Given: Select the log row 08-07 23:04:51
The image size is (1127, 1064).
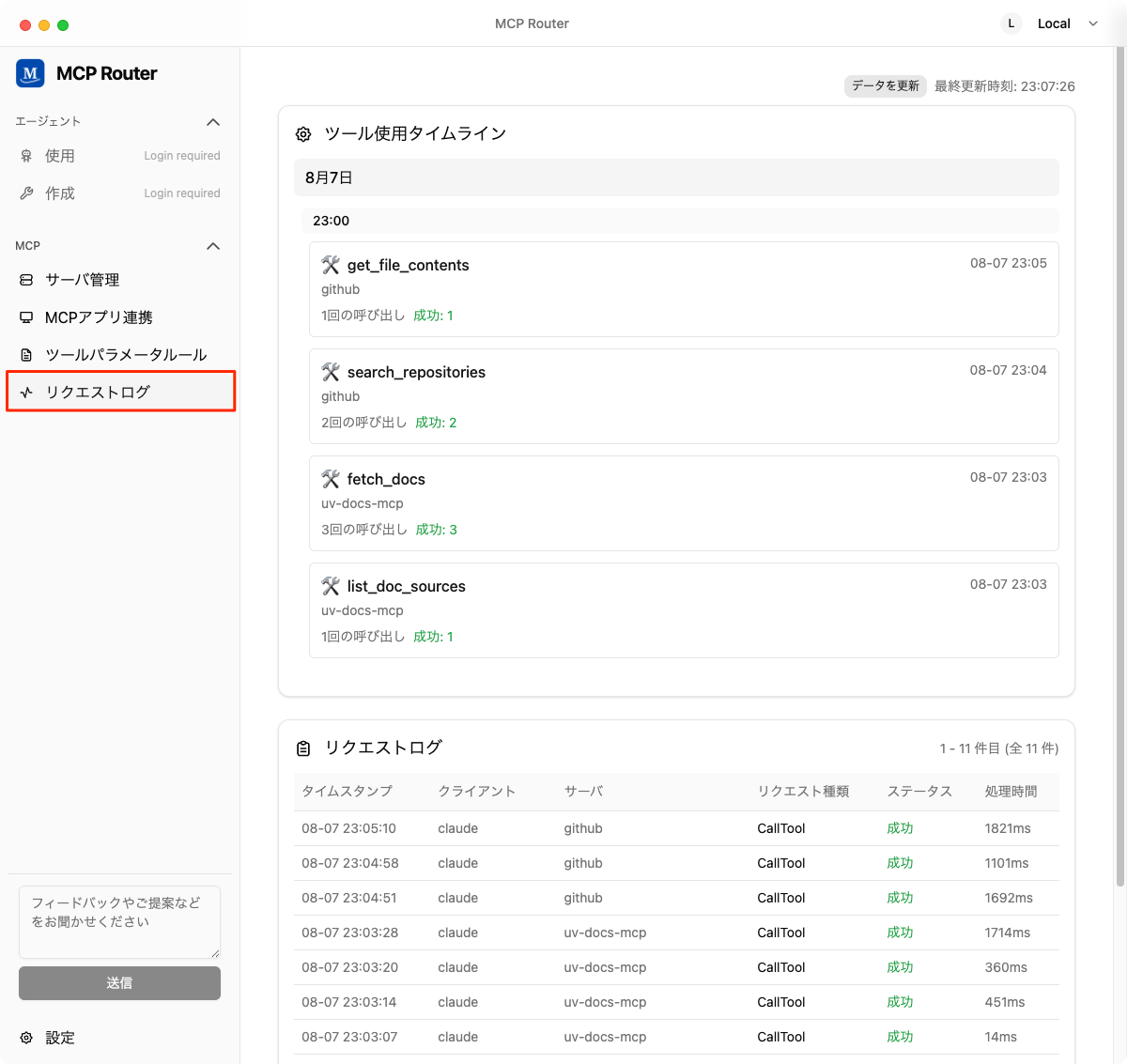Looking at the screenshot, I should tap(676, 898).
